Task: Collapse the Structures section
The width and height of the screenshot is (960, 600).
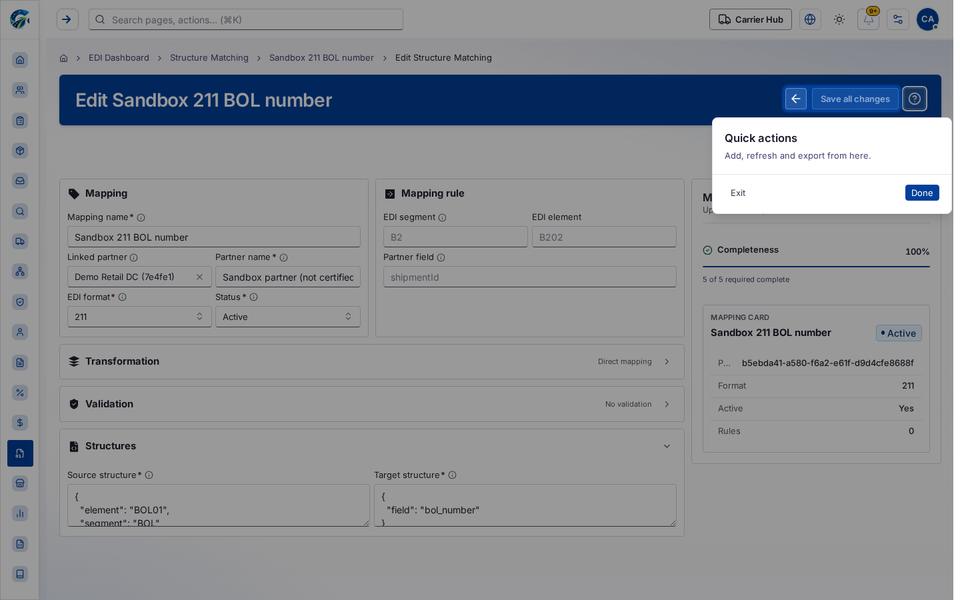Action: 667,446
